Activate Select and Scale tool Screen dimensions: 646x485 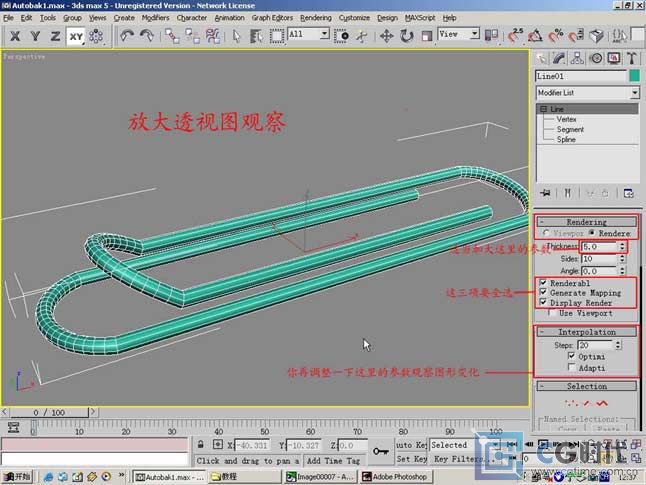click(426, 36)
